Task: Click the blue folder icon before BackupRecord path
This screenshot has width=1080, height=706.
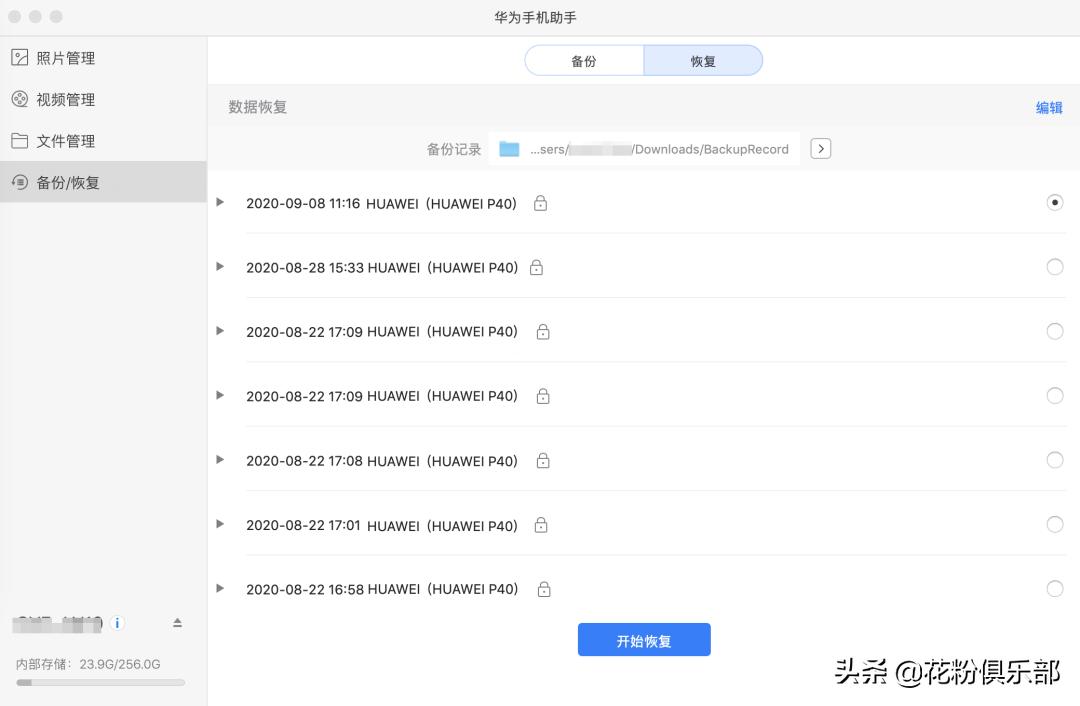Action: (x=511, y=148)
